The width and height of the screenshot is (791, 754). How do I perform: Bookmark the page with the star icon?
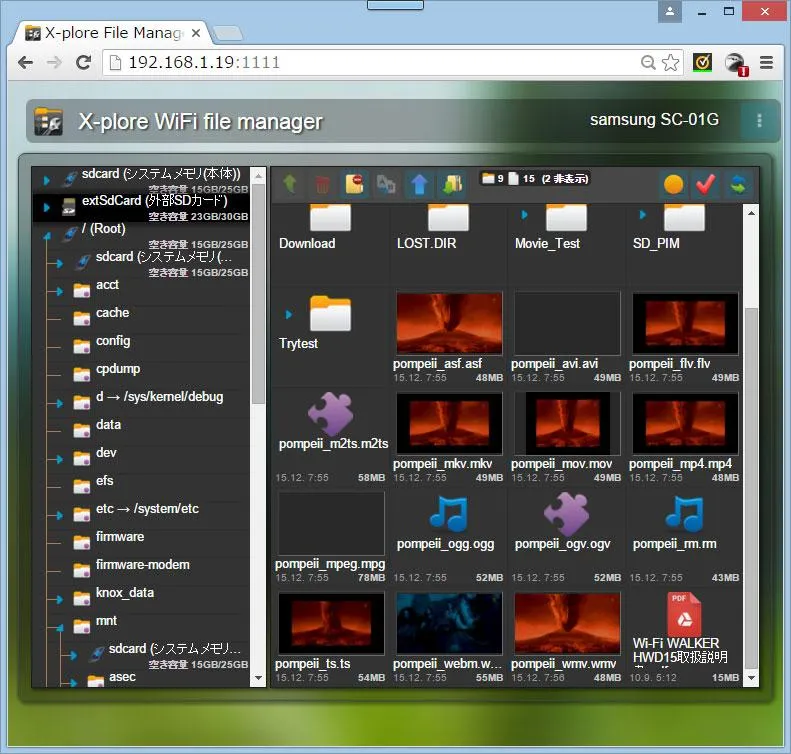point(670,63)
